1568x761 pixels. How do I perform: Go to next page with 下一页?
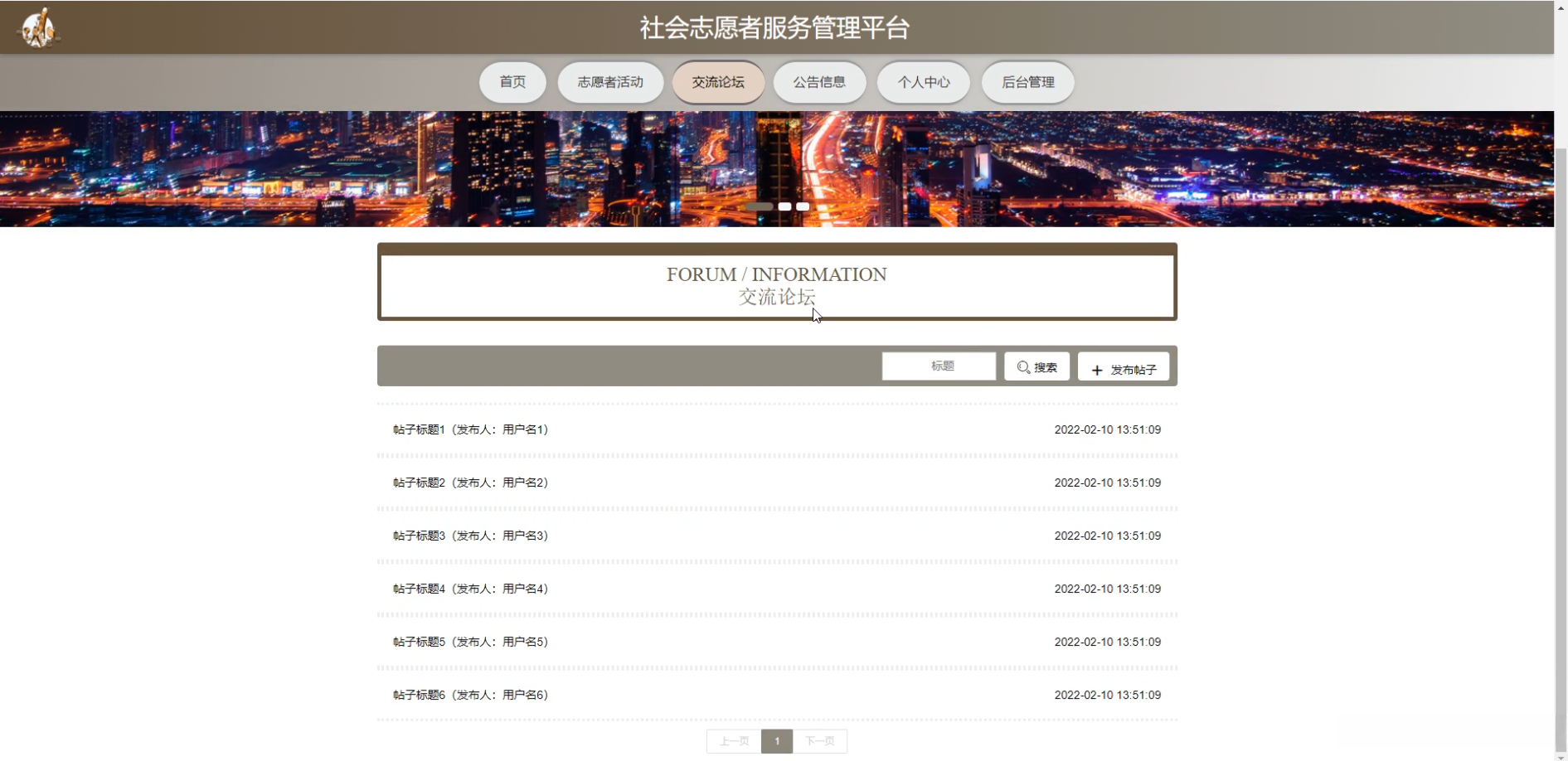click(x=820, y=741)
